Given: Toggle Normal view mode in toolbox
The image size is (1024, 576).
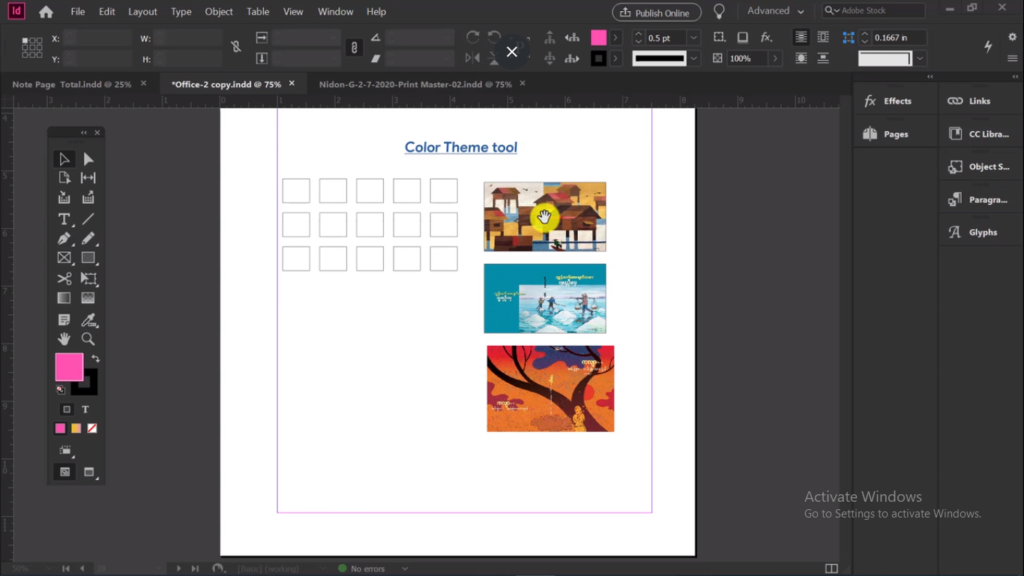Looking at the screenshot, I should tap(65, 472).
